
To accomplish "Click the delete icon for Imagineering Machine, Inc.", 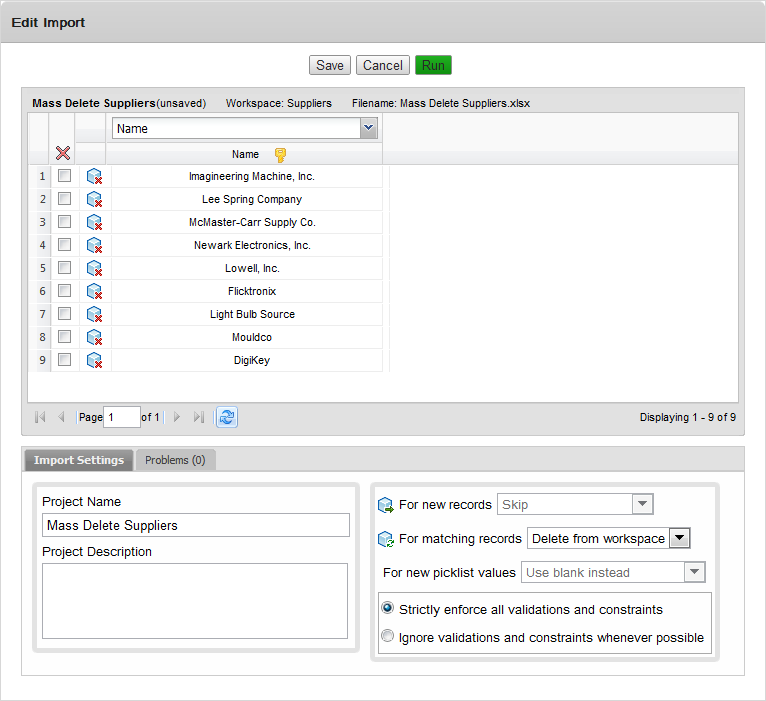I will (x=94, y=176).
